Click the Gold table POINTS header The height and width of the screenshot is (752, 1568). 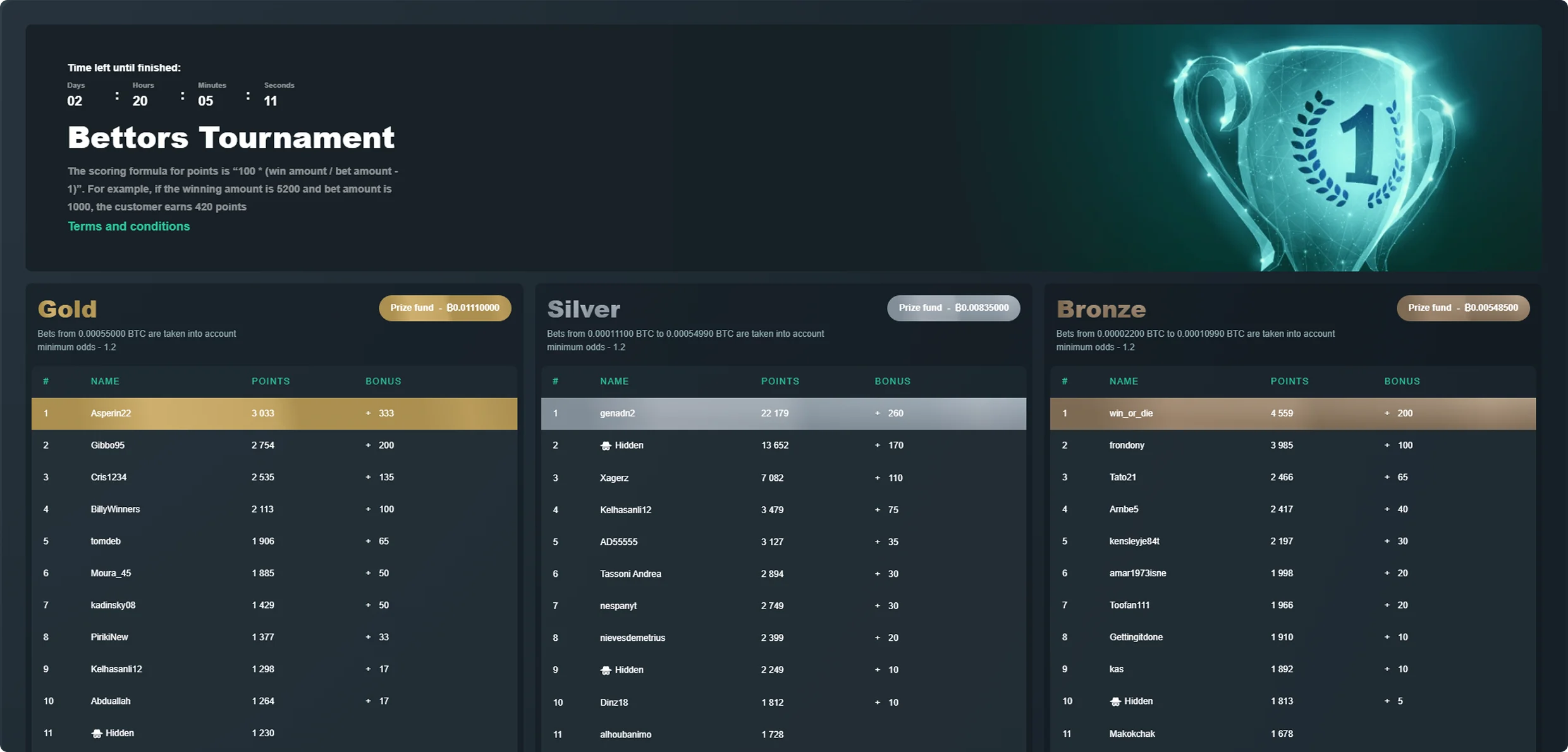click(x=271, y=381)
